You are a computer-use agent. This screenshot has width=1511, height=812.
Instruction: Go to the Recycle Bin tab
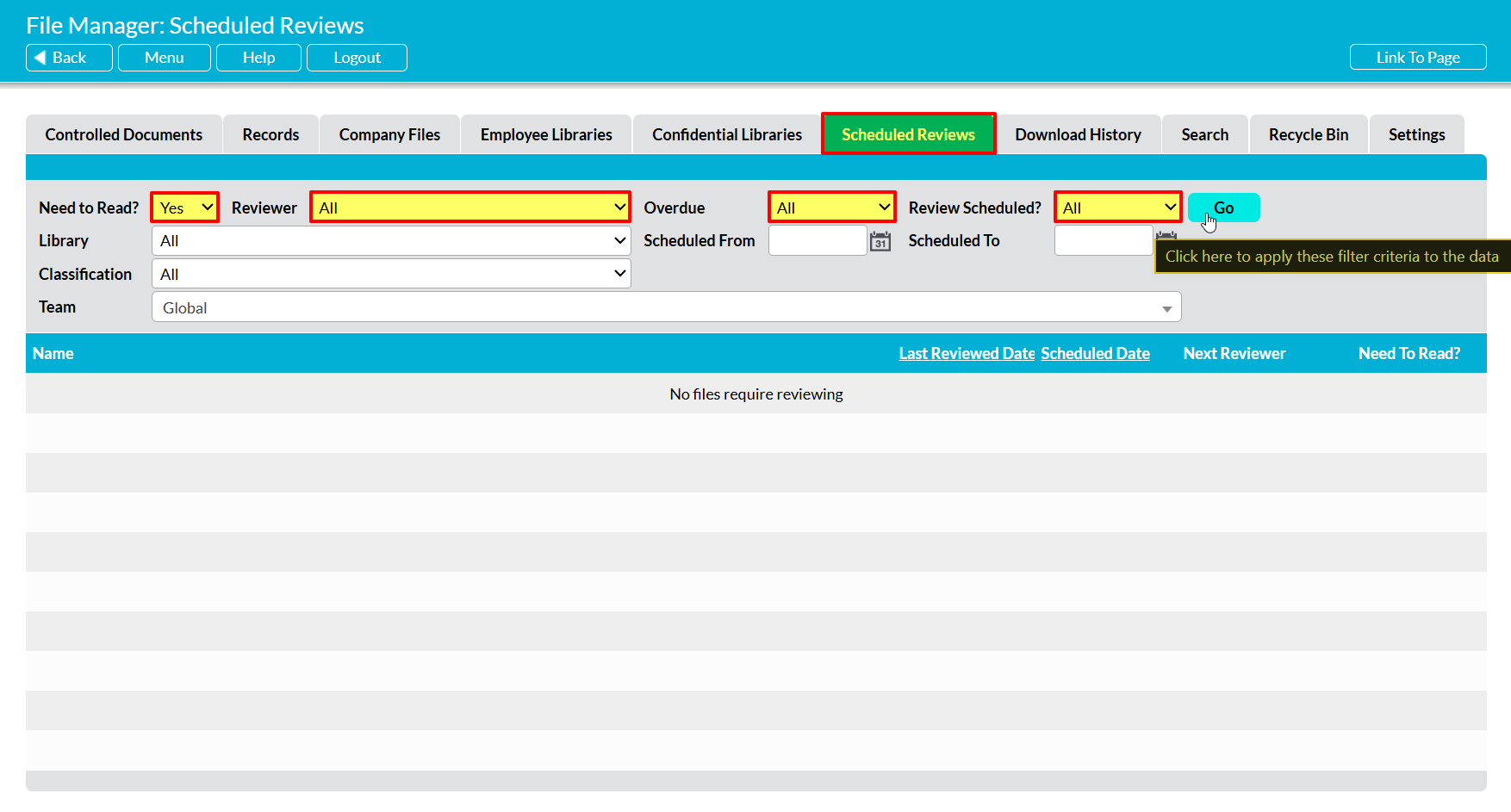pyautogui.click(x=1308, y=135)
